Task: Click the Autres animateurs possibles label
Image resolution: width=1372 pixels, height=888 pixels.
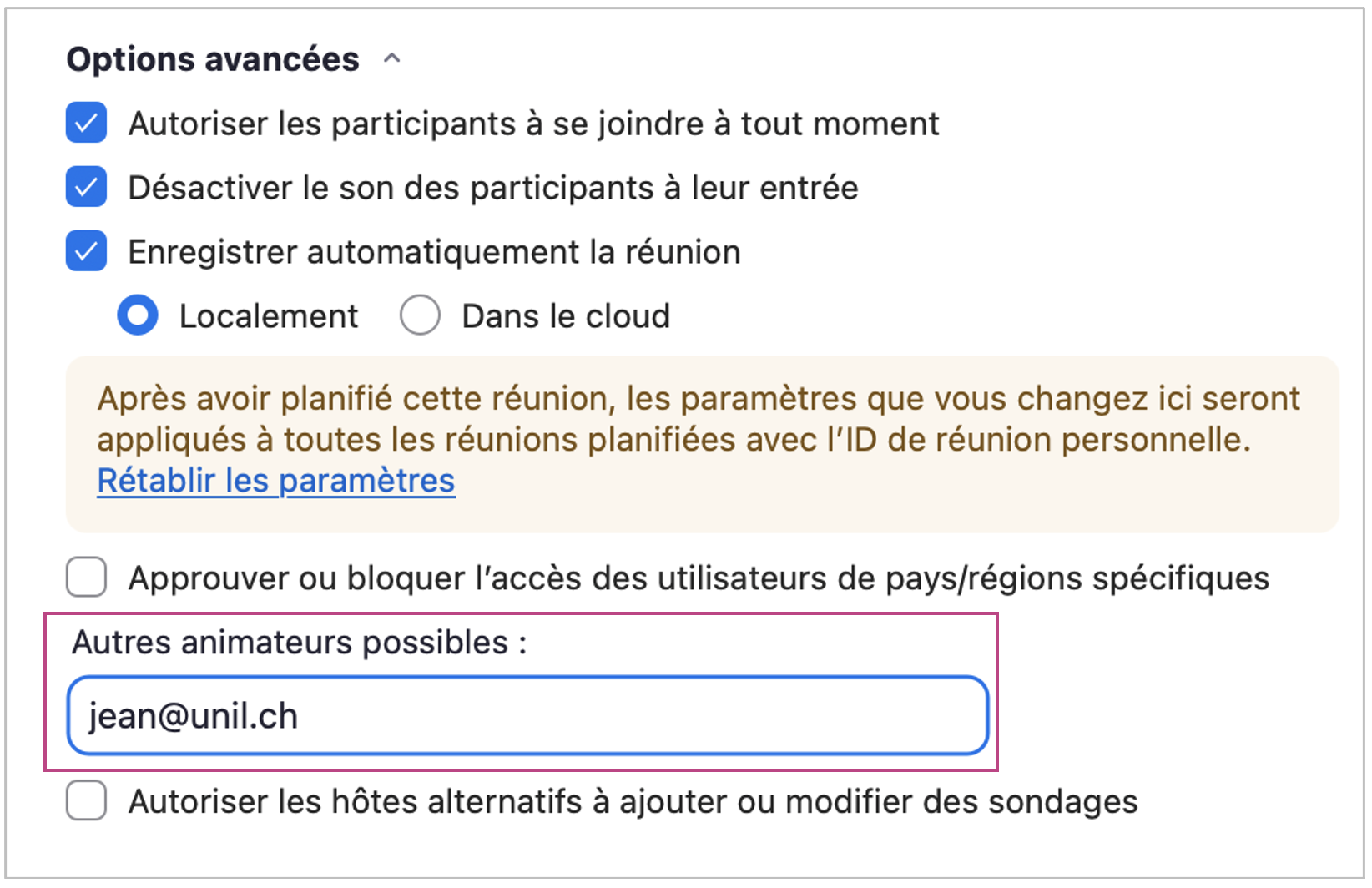Action: [x=299, y=643]
